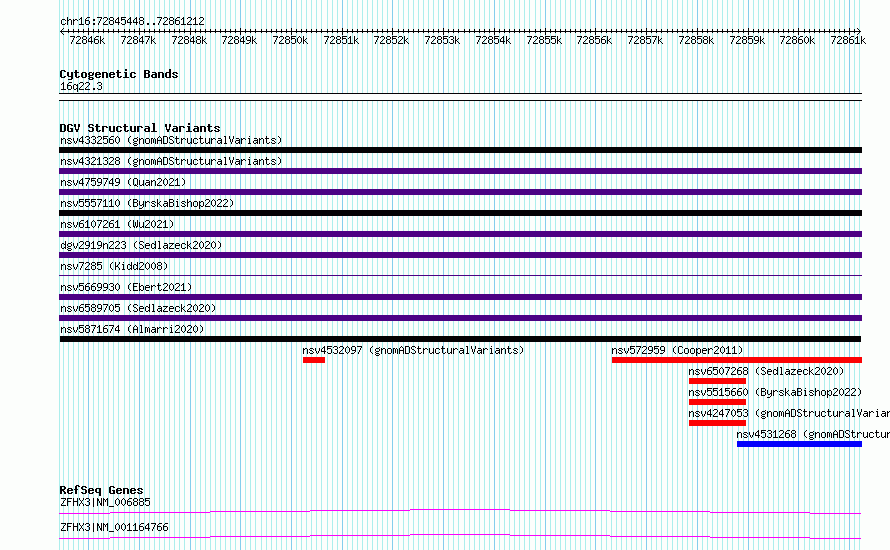This screenshot has width=890, height=550.
Task: Click the nsv7285 (Kidd2008) label
Action: pyautogui.click(x=114, y=266)
